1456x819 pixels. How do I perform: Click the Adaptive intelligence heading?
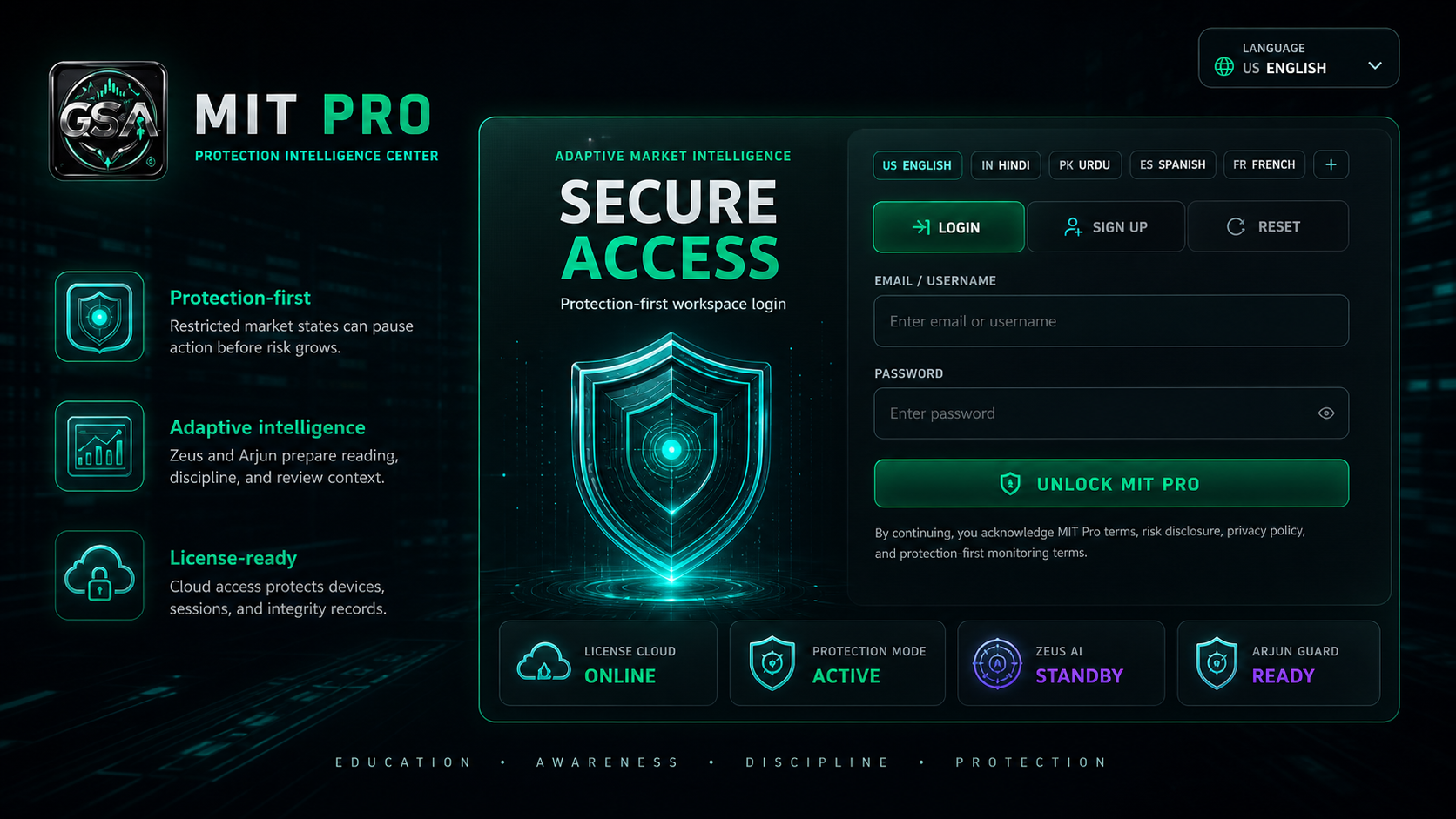point(267,427)
